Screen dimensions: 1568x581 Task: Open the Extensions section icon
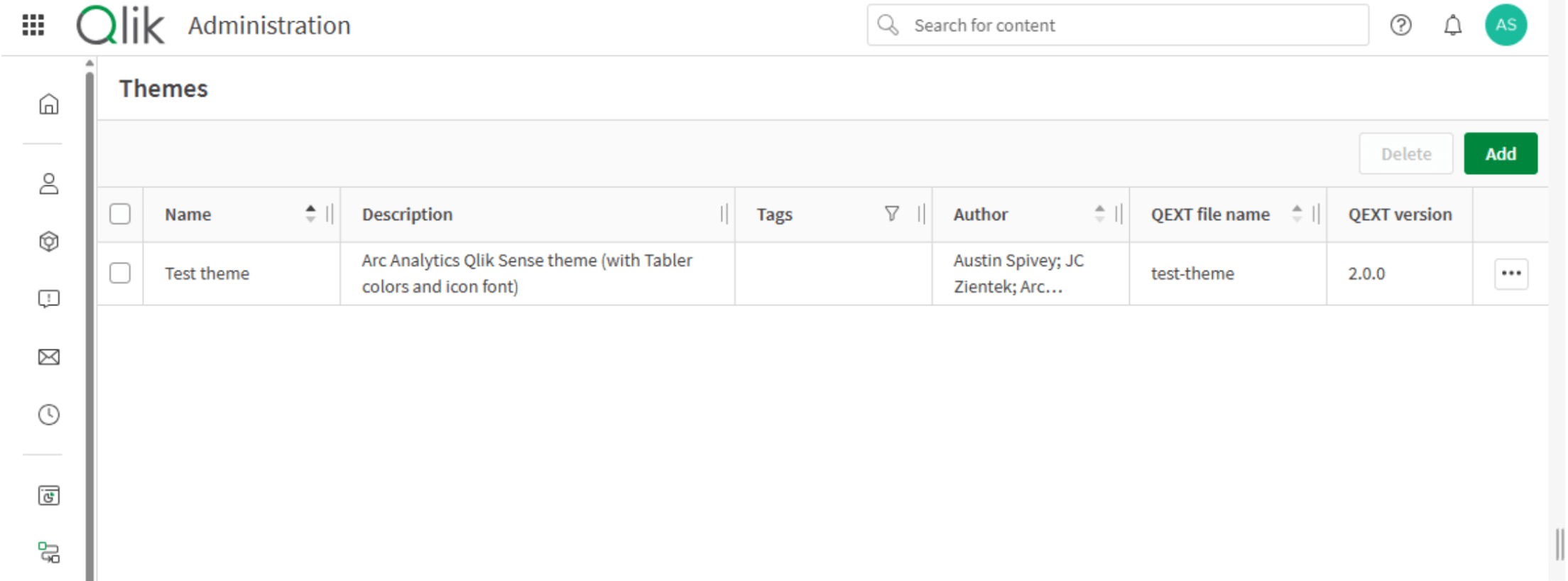[x=48, y=241]
